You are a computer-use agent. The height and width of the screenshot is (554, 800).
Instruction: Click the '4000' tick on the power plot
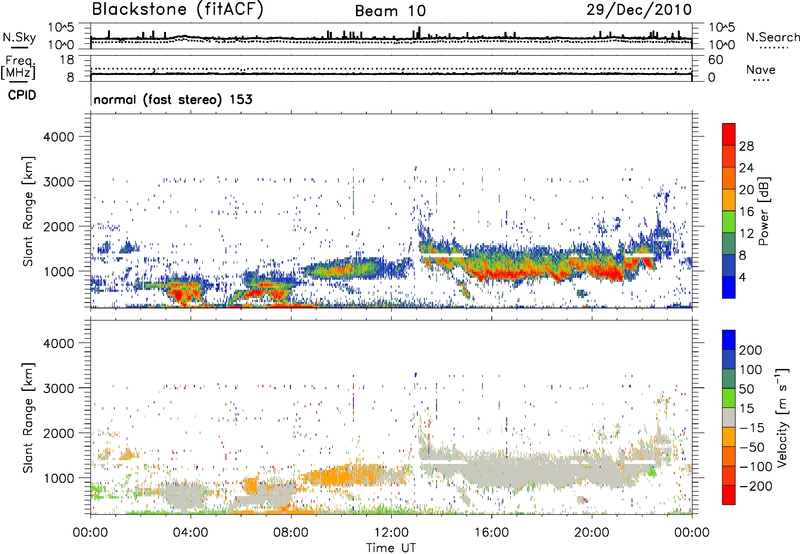pos(59,137)
